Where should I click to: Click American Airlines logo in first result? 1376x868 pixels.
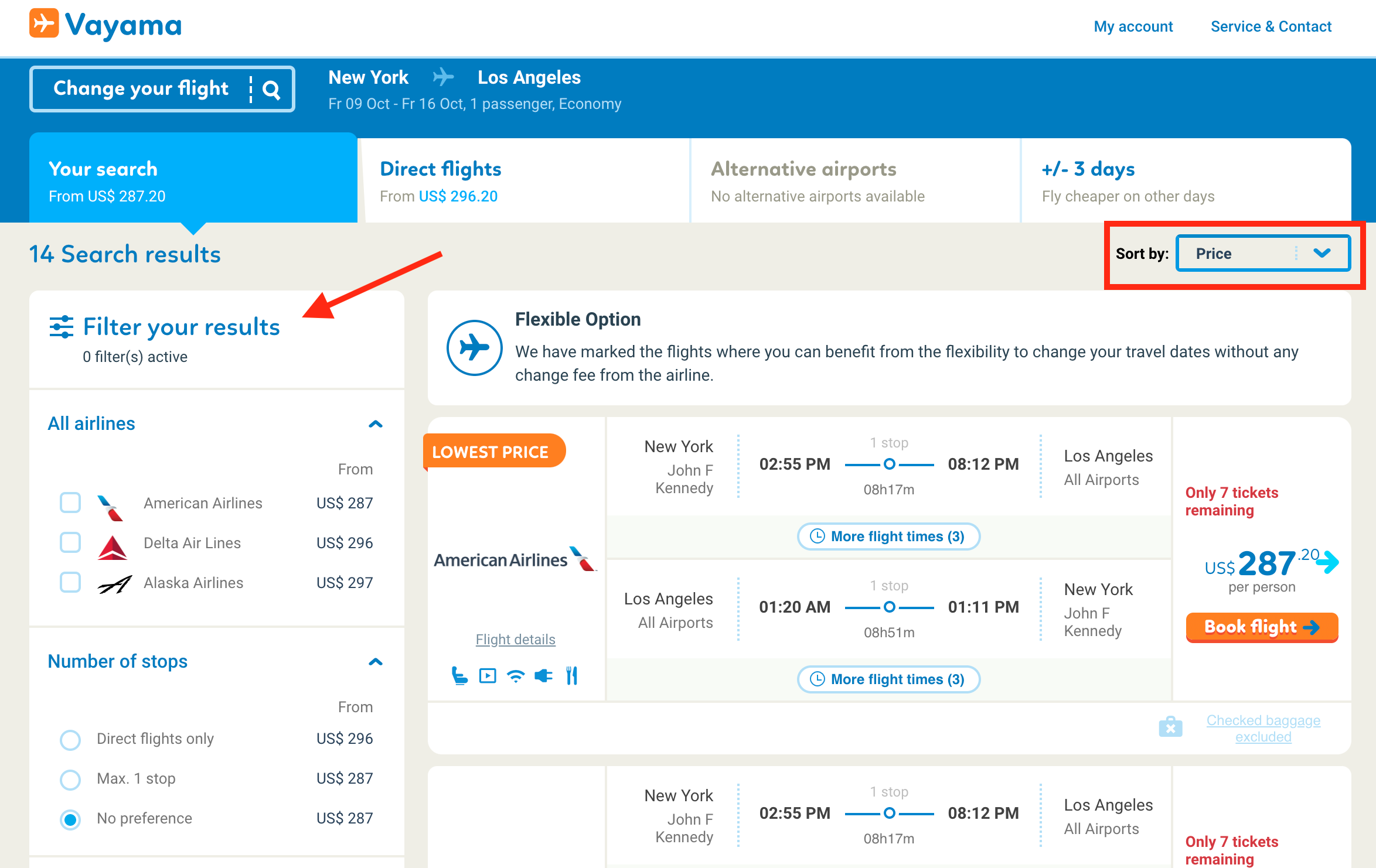point(515,559)
